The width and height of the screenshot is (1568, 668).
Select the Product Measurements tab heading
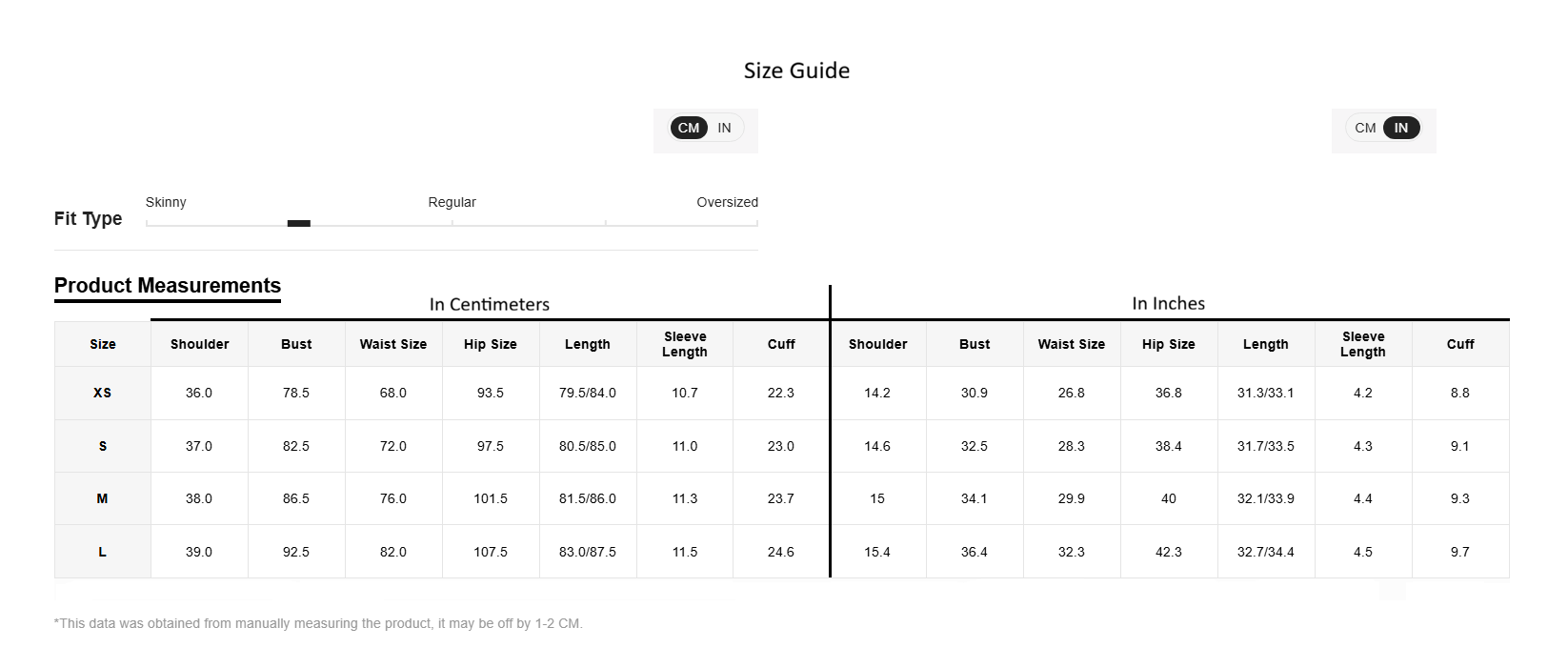[x=168, y=286]
